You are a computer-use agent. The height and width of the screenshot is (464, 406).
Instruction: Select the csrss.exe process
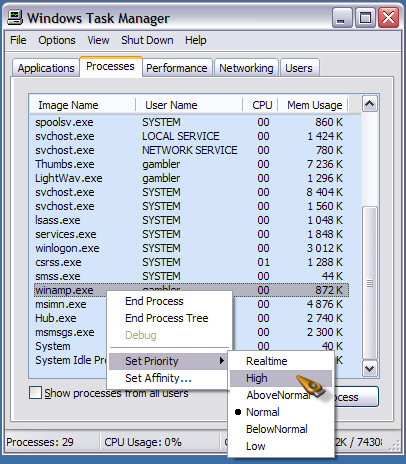[x=191, y=262]
